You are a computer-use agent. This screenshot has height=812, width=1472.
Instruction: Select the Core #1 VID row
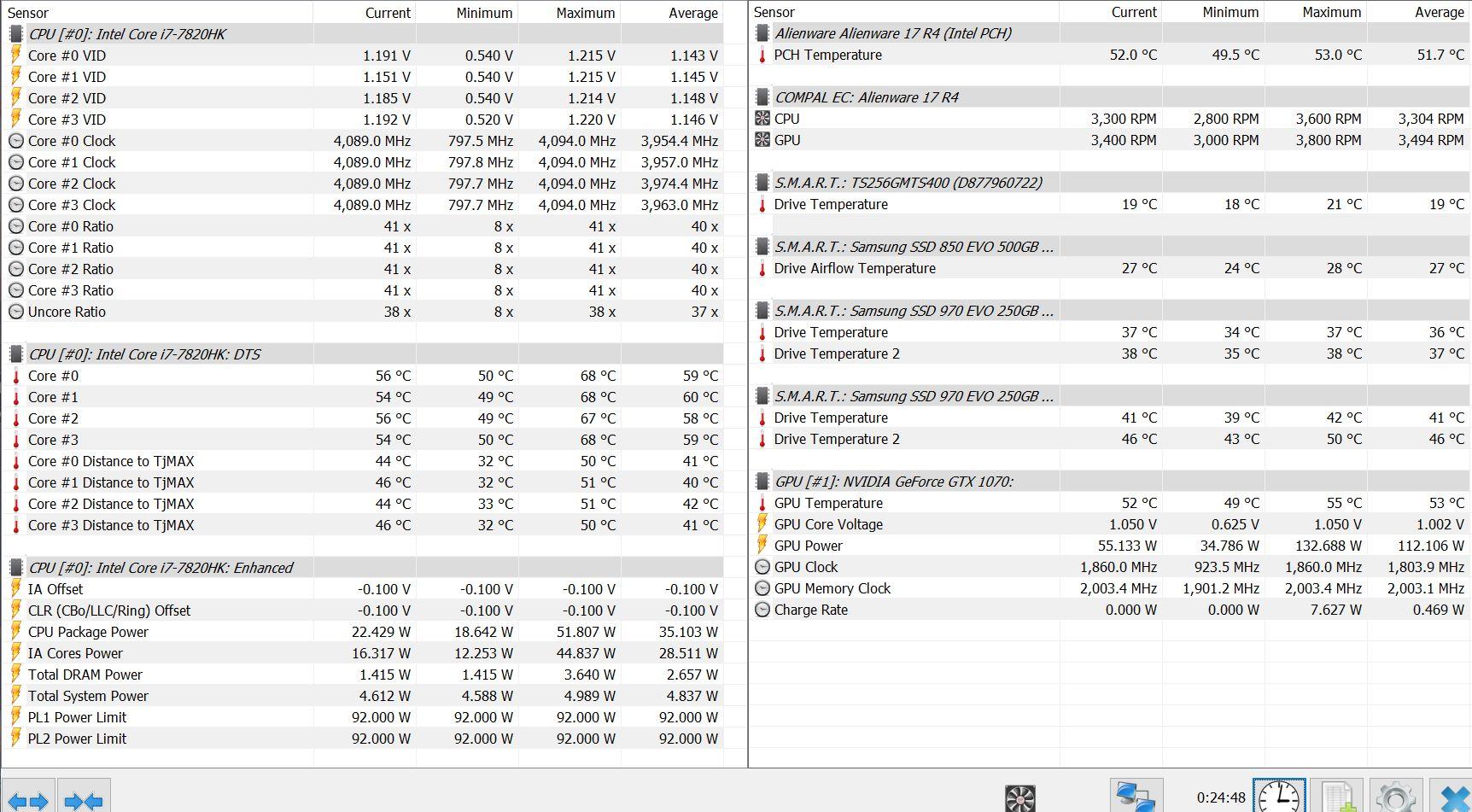click(364, 77)
